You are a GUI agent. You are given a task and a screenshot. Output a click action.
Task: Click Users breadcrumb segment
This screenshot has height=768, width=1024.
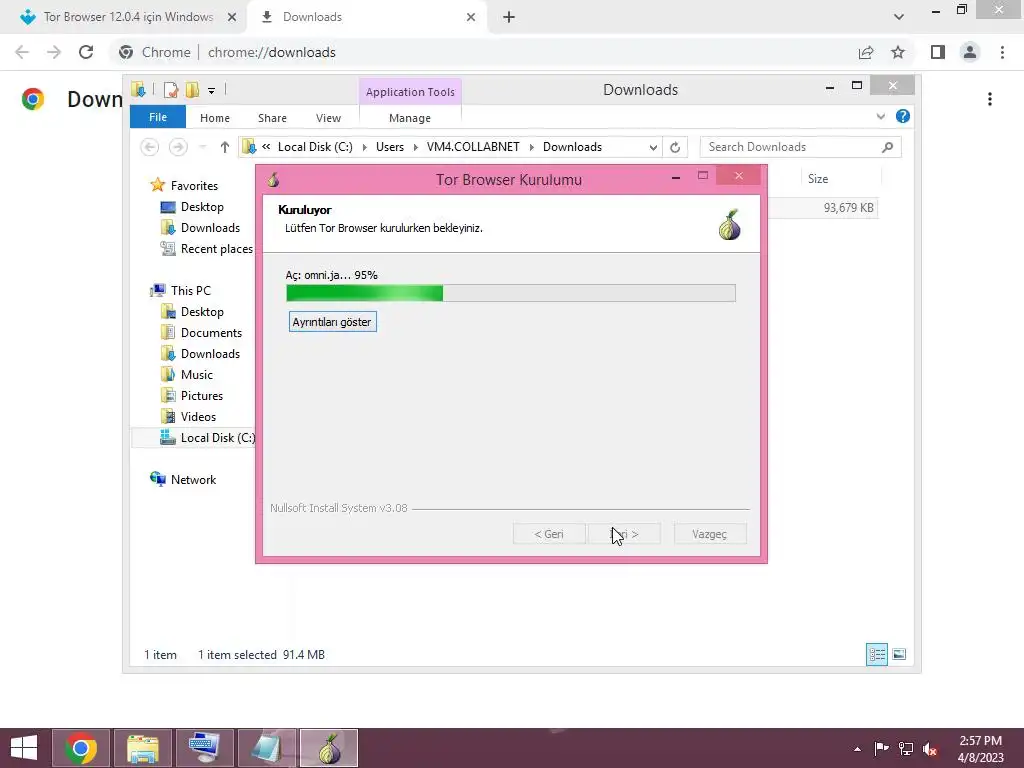click(390, 147)
